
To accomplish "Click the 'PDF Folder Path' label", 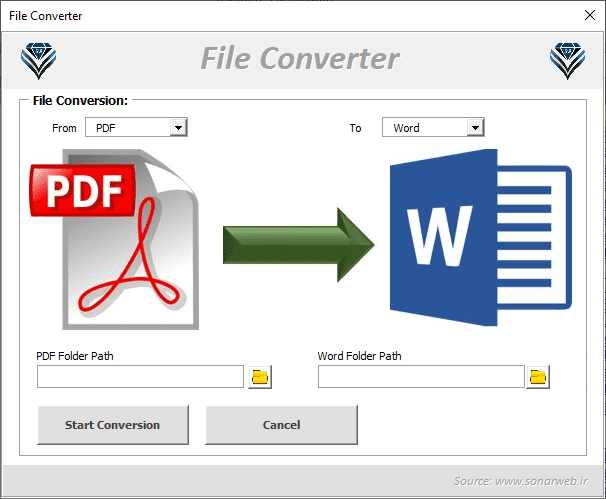I will [75, 356].
